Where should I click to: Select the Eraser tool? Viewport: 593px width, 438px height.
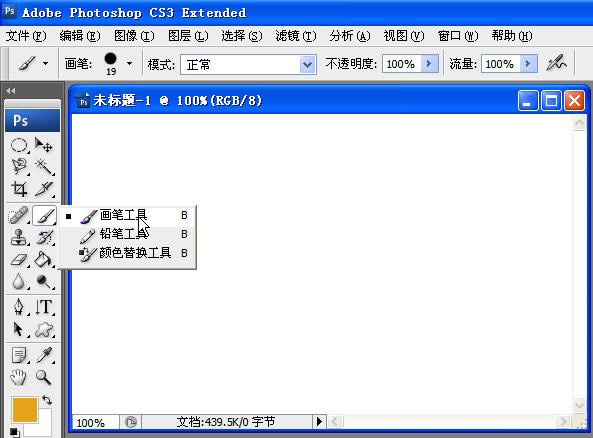19,259
